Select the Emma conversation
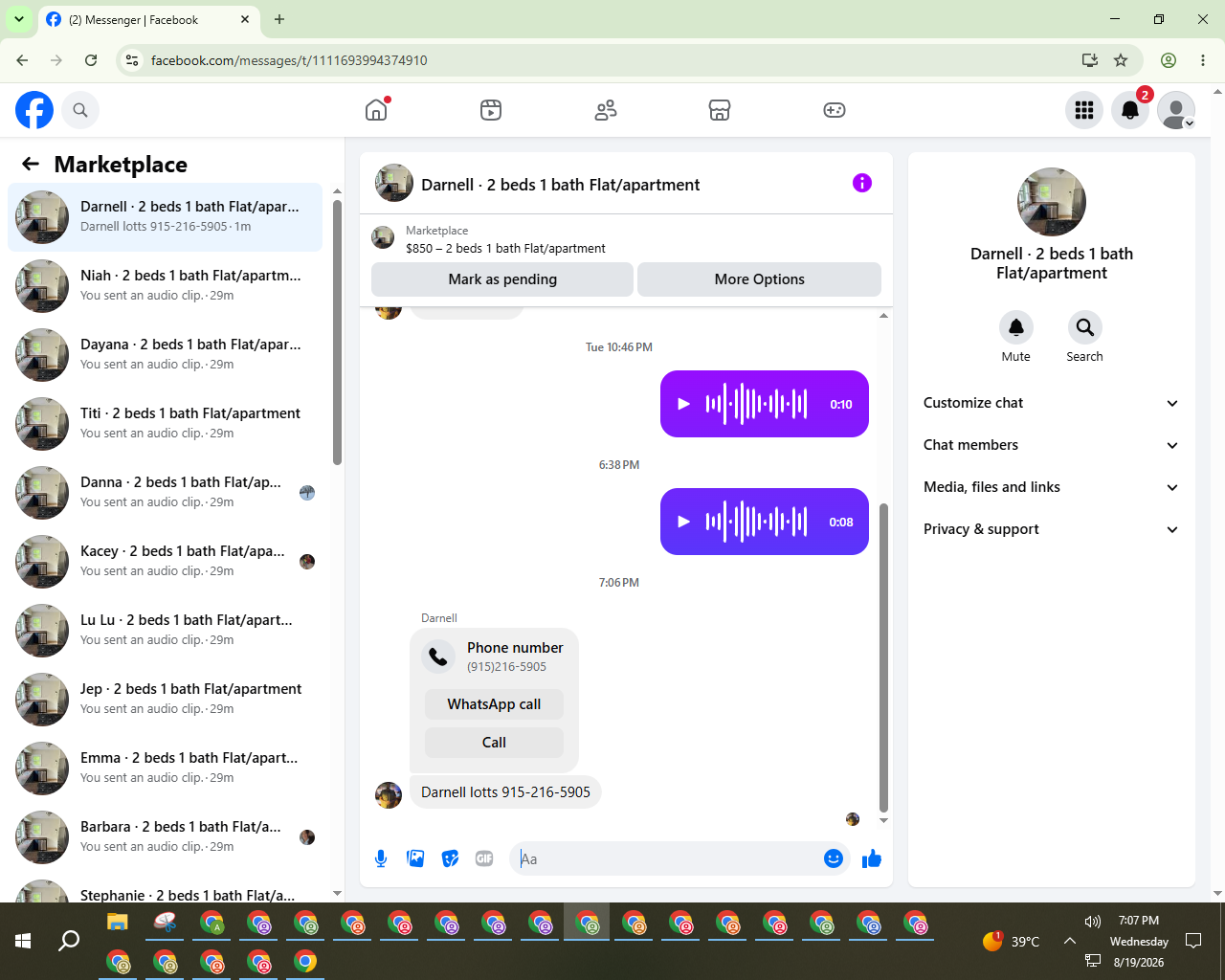This screenshot has width=1225, height=980. pyautogui.click(x=165, y=768)
